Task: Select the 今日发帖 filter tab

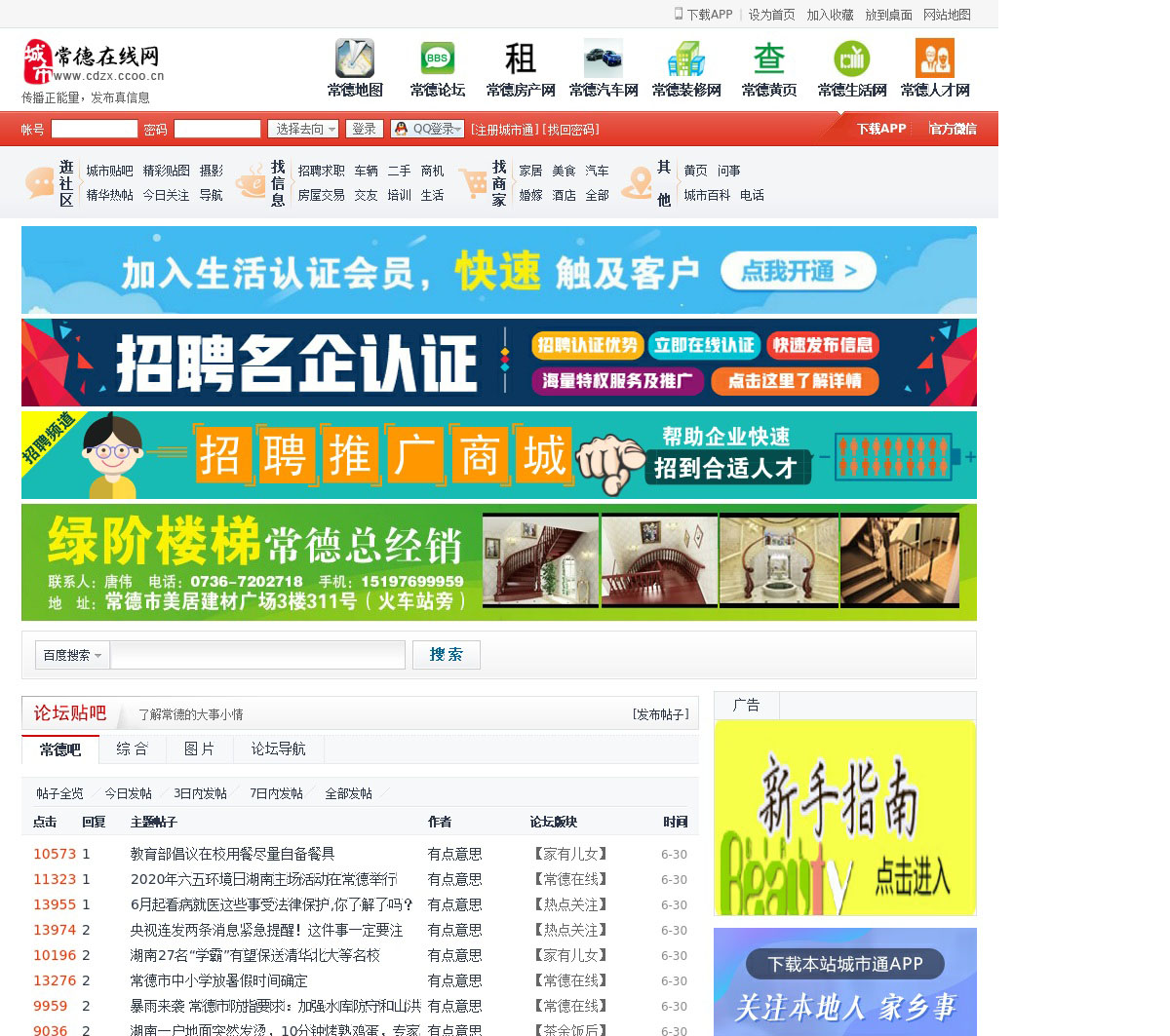Action: [x=129, y=793]
